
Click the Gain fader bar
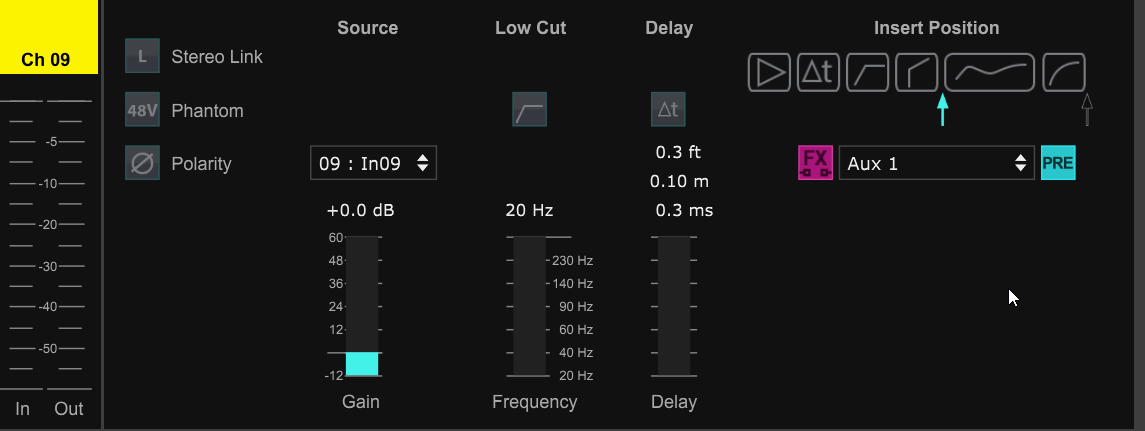361,306
